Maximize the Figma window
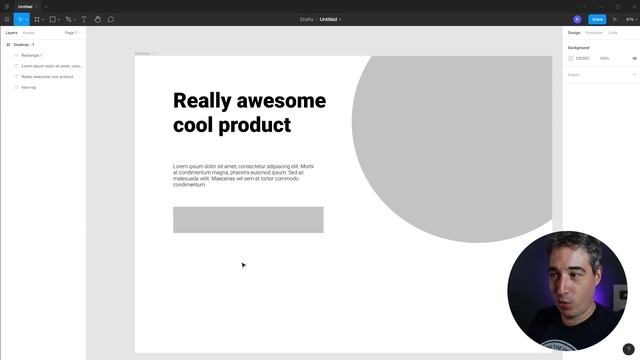The height and width of the screenshot is (360, 640). click(618, 7)
